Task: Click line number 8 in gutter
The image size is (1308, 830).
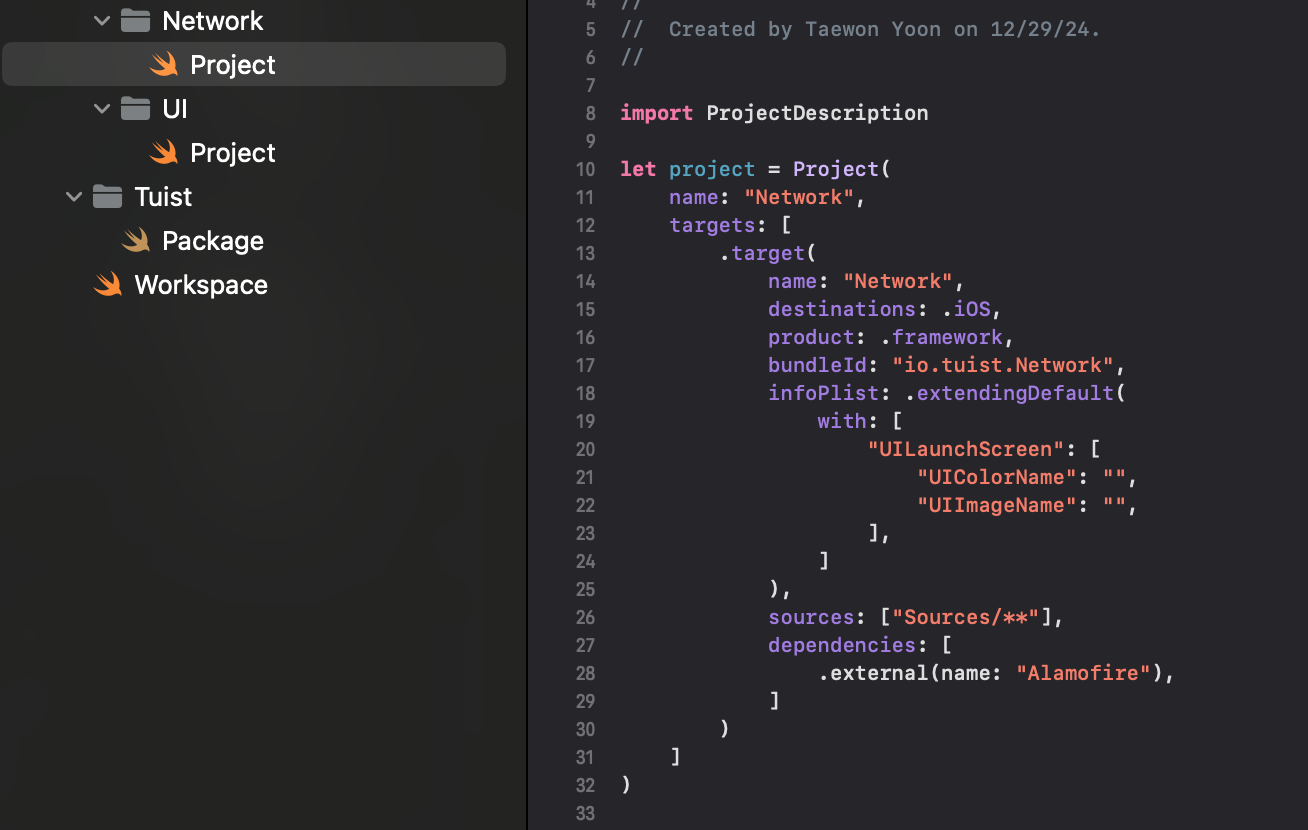Action: pyautogui.click(x=591, y=114)
